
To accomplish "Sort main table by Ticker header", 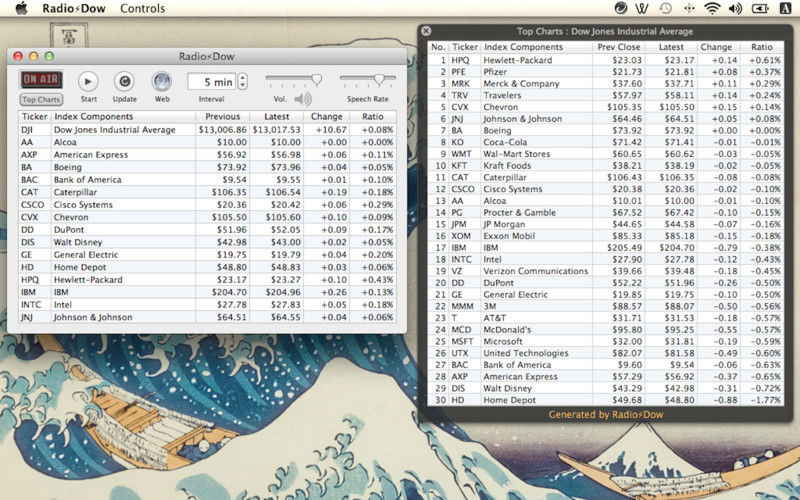I will 35,116.
